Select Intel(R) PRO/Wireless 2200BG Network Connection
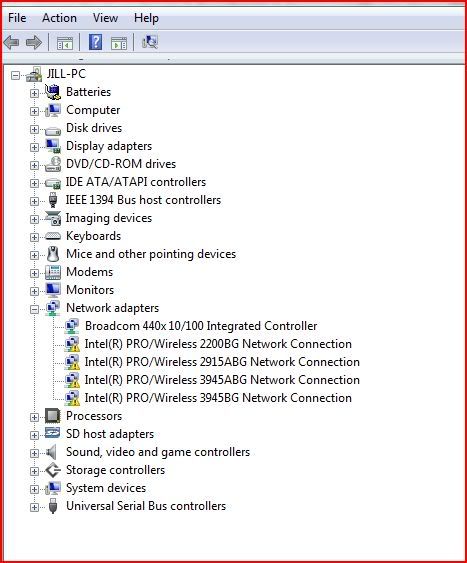The height and width of the screenshot is (563, 467). [x=218, y=344]
